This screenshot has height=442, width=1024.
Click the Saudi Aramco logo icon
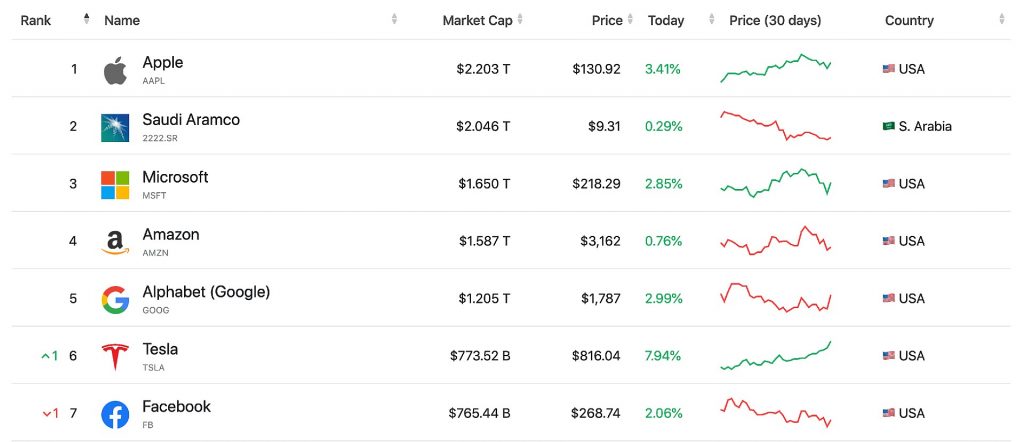point(115,127)
